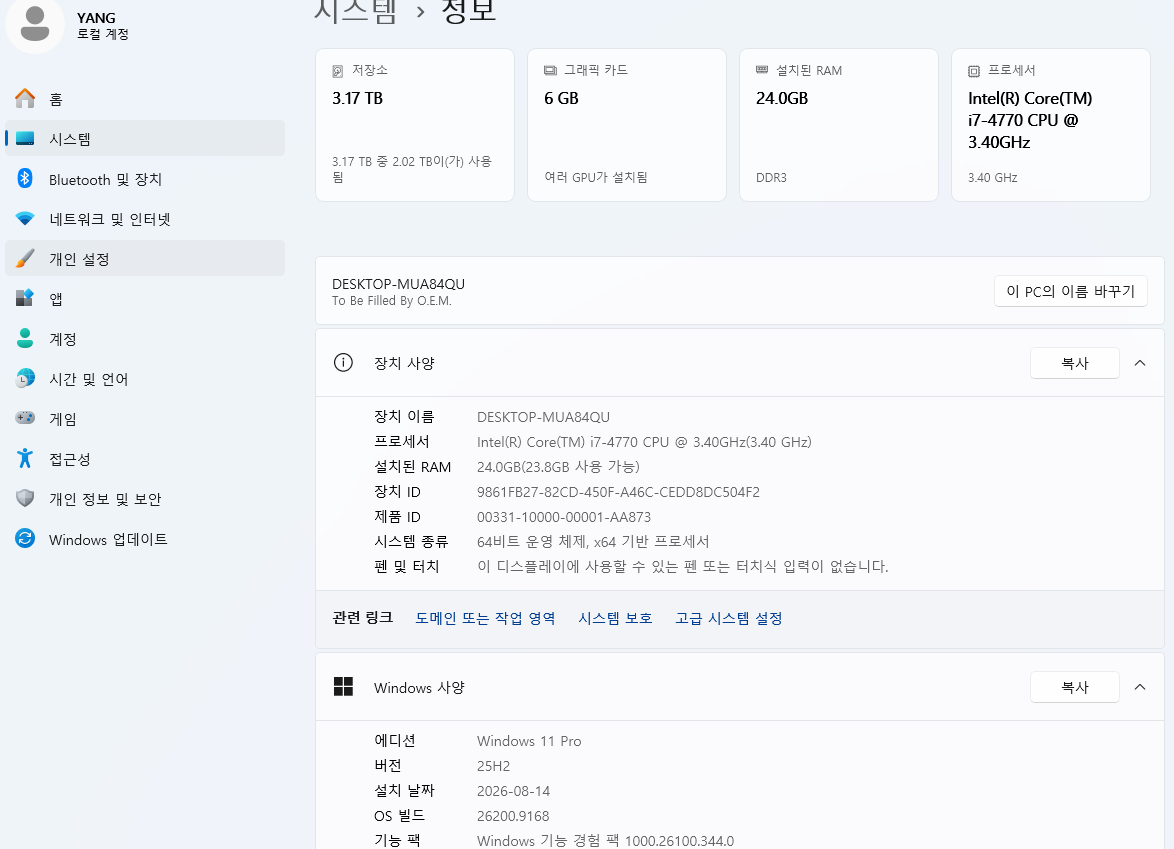Viewport: 1174px width, 849px height.
Task: Click the 개인 정보 및 보안 shield icon
Action: pos(25,498)
